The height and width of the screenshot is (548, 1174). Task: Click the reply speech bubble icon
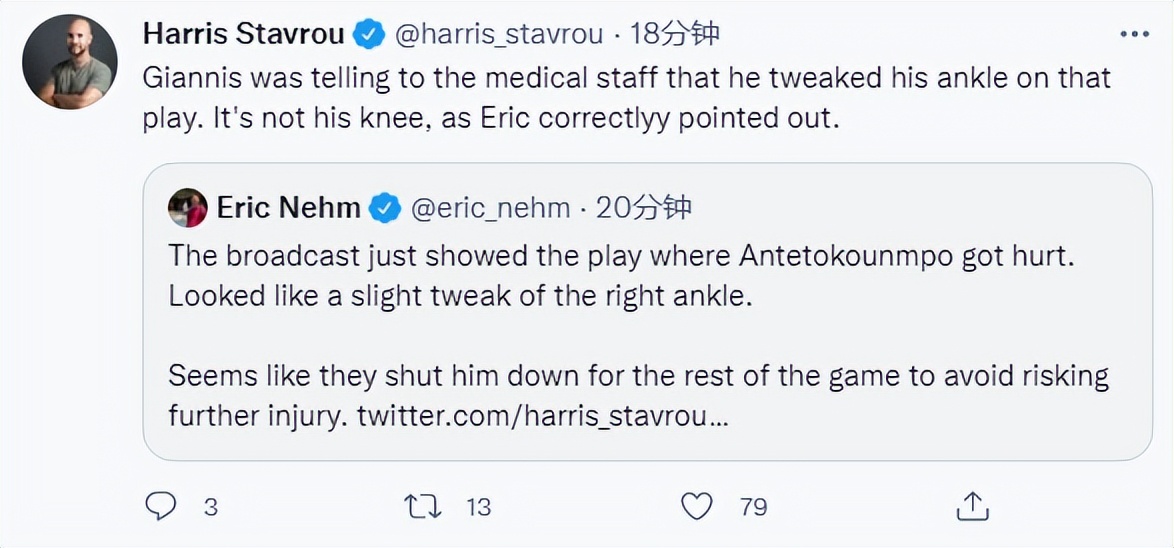[x=160, y=506]
